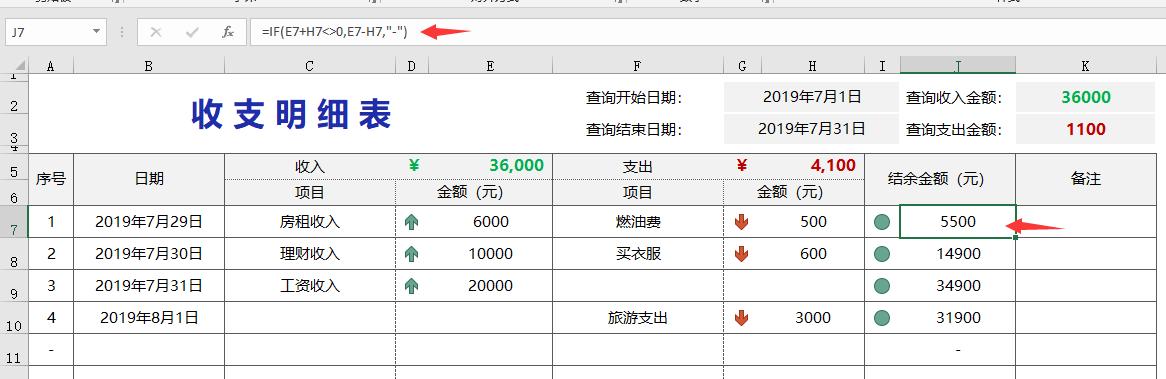Select column C header

pyautogui.click(x=309, y=66)
